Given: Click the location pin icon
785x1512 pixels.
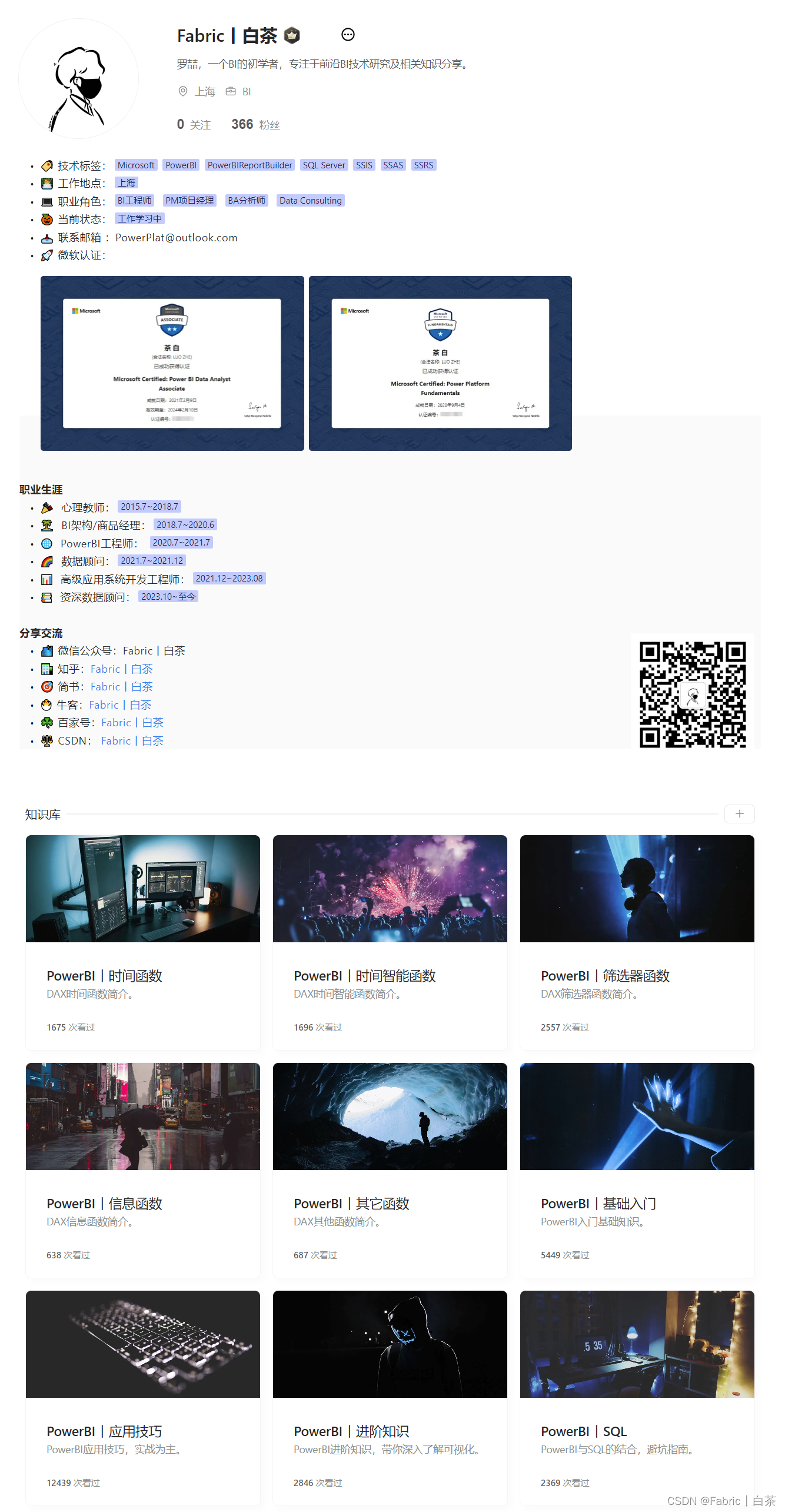Looking at the screenshot, I should coord(183,91).
